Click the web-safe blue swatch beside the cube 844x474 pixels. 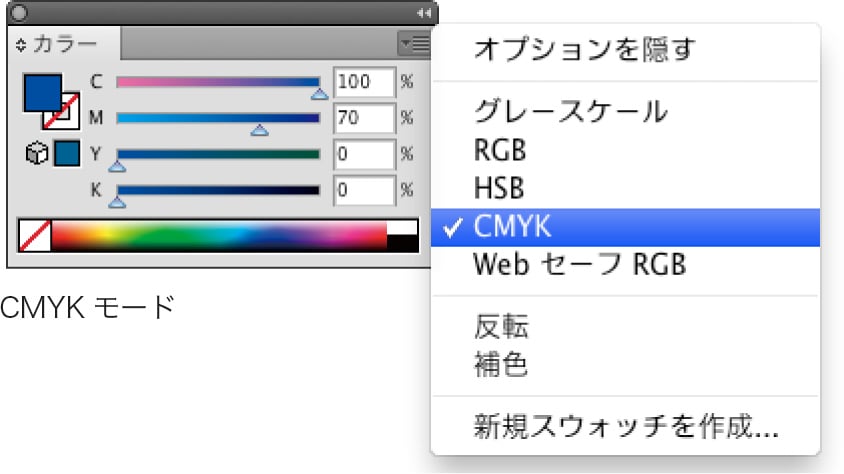click(66, 155)
